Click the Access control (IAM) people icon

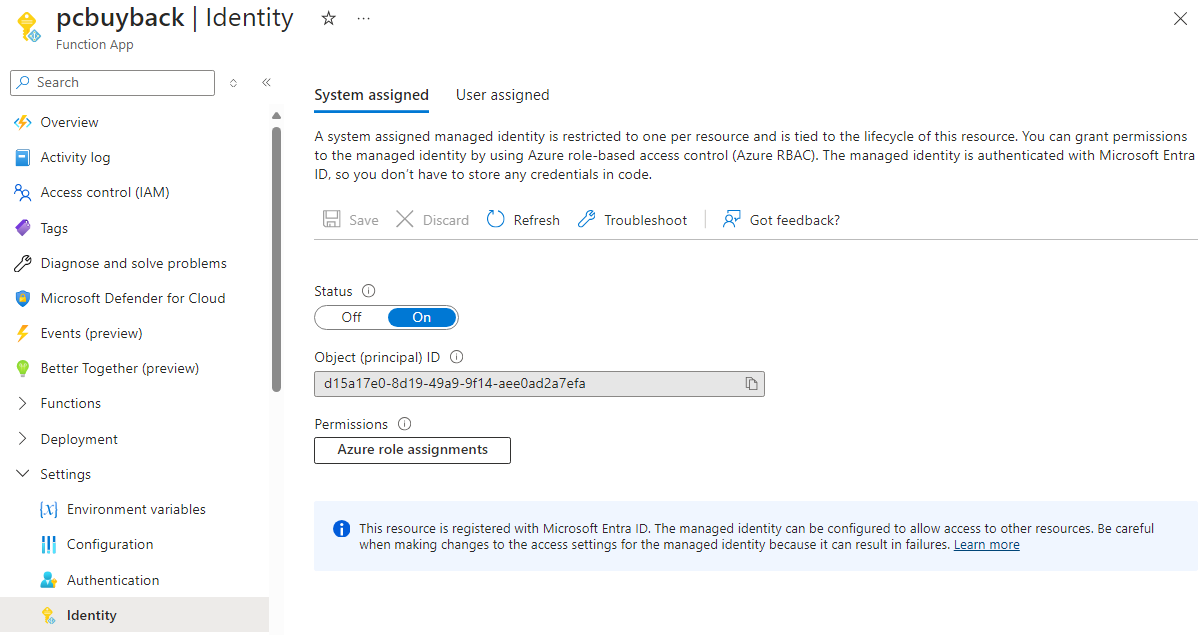pyautogui.click(x=22, y=192)
